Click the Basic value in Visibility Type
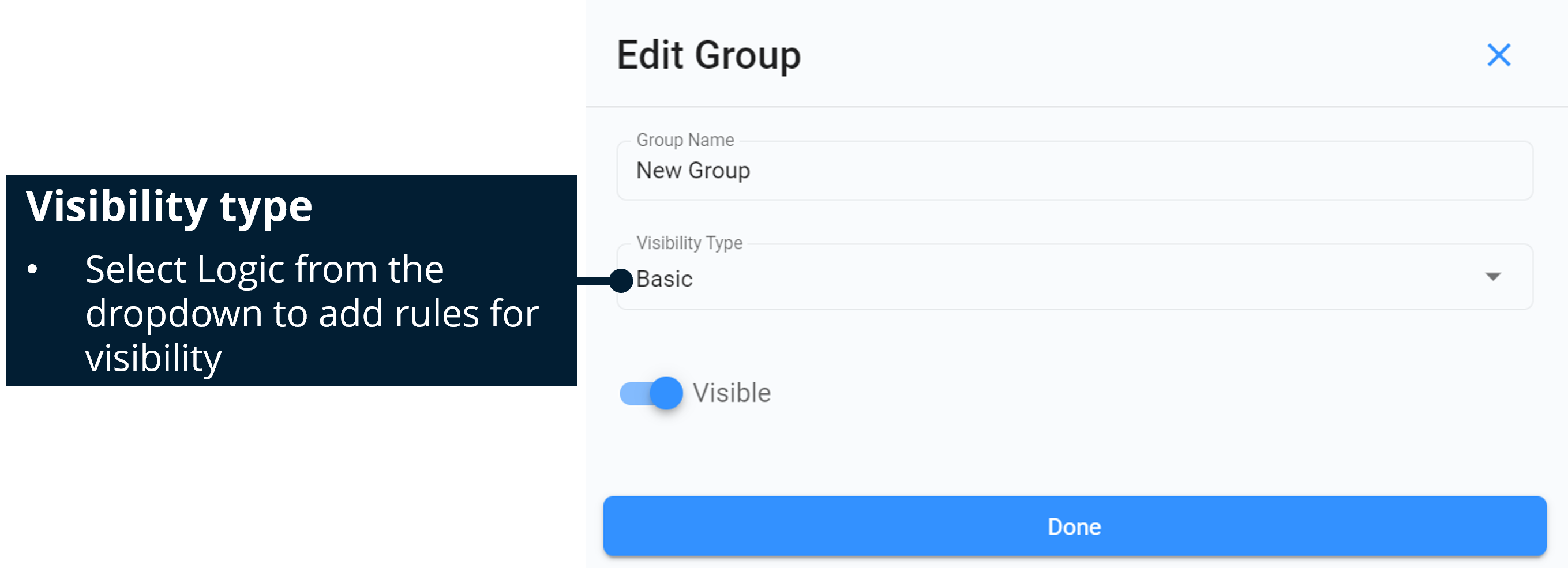The image size is (1568, 568). (665, 279)
